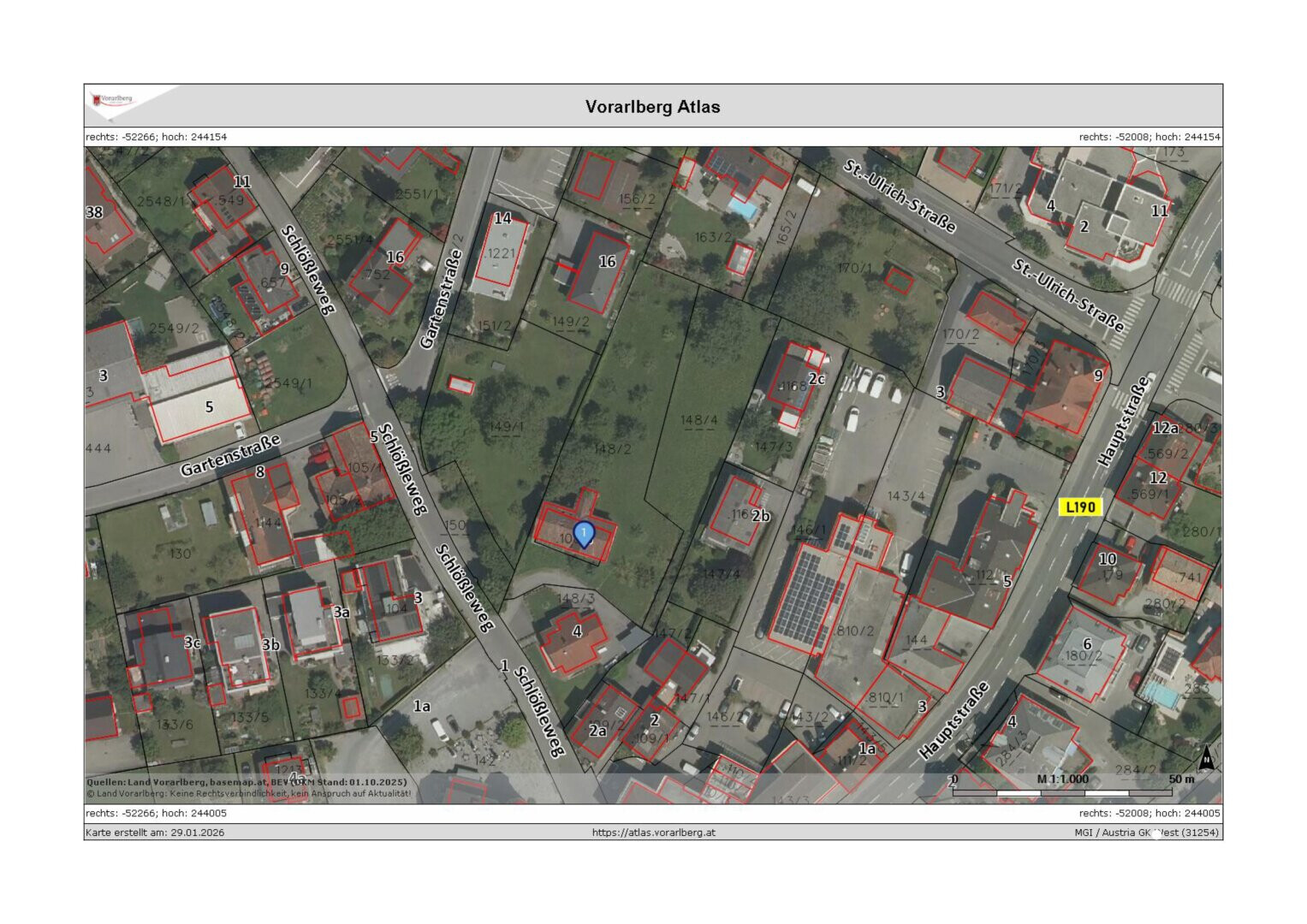The image size is (1307, 924).
Task: Click the Vorarlberg Atlas title
Action: tap(652, 107)
